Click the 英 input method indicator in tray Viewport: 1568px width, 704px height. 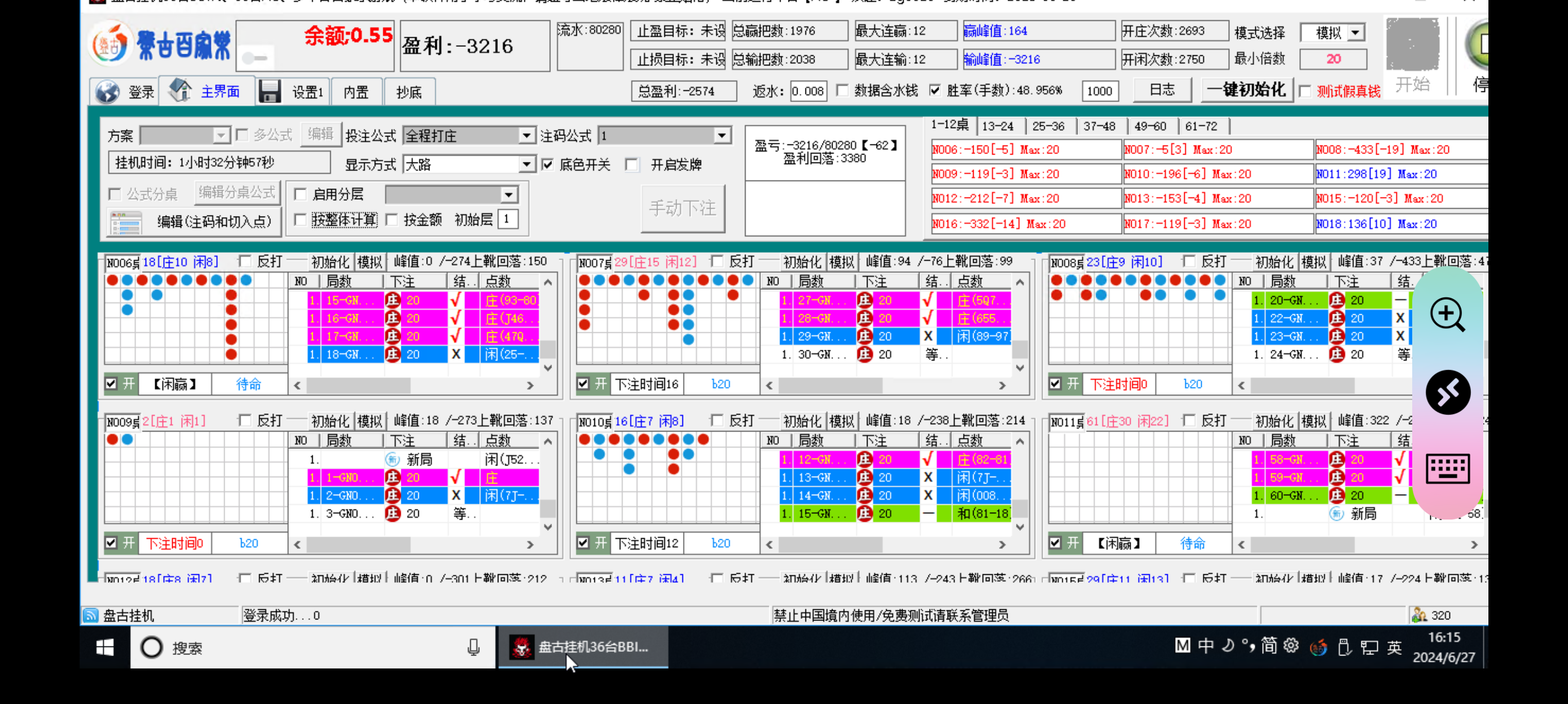click(x=1394, y=647)
